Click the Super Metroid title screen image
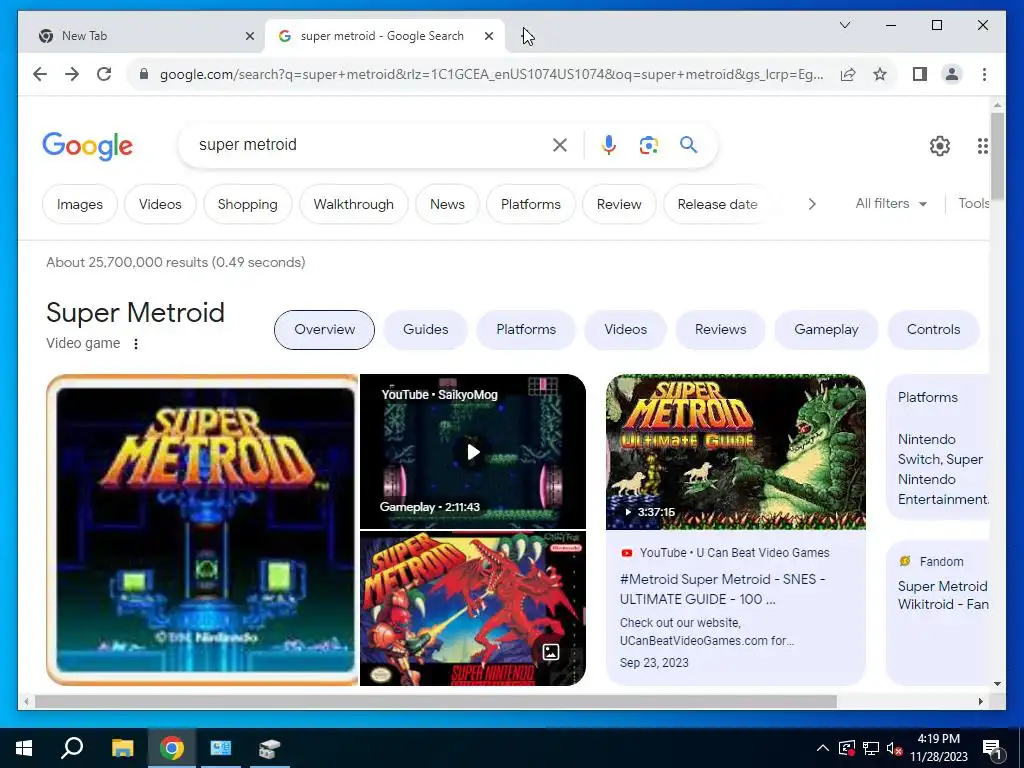This screenshot has width=1024, height=768. [202, 530]
